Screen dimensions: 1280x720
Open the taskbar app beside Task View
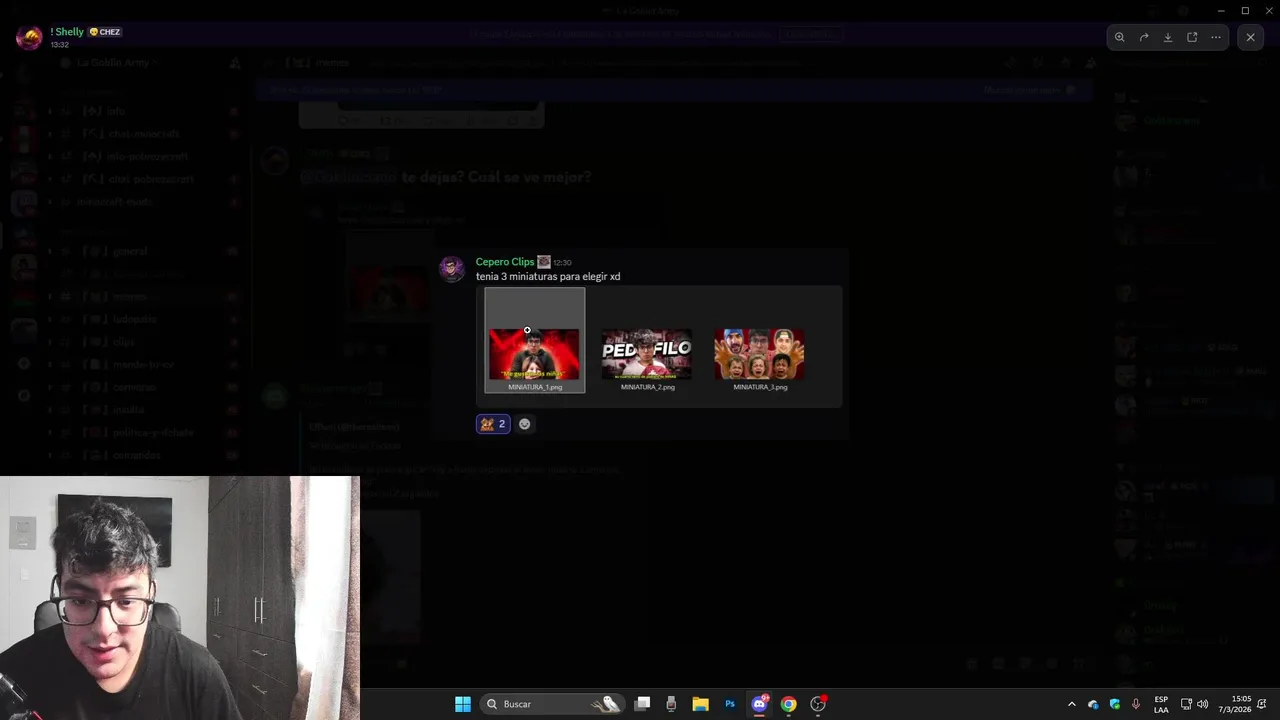point(671,704)
